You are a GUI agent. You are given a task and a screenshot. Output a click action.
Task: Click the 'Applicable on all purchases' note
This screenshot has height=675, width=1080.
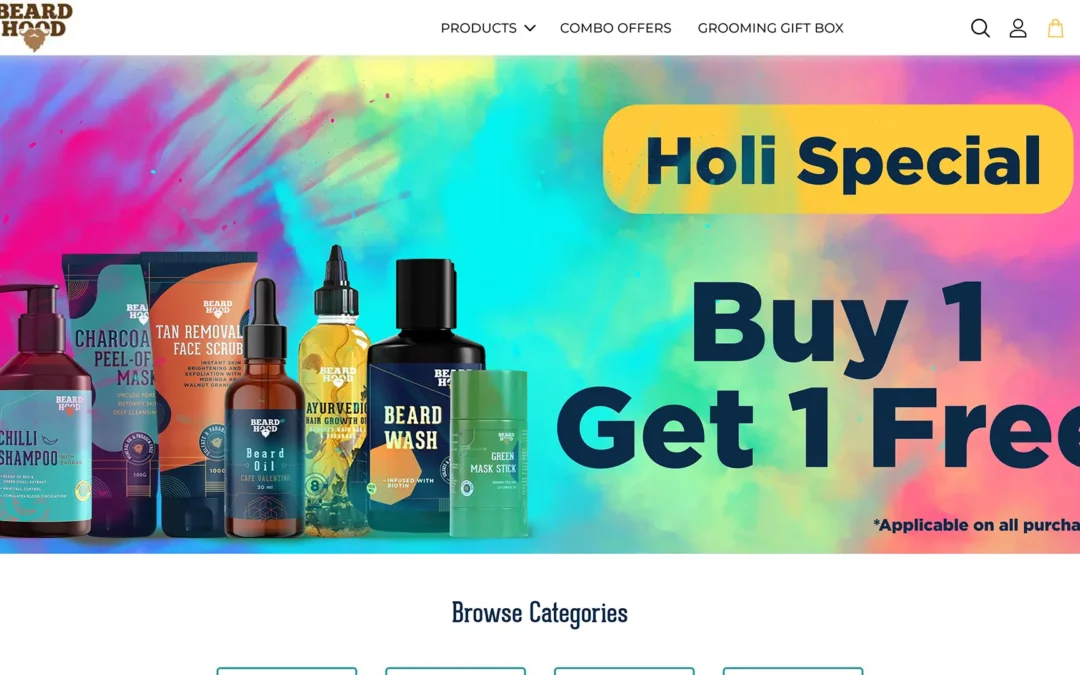coord(977,525)
